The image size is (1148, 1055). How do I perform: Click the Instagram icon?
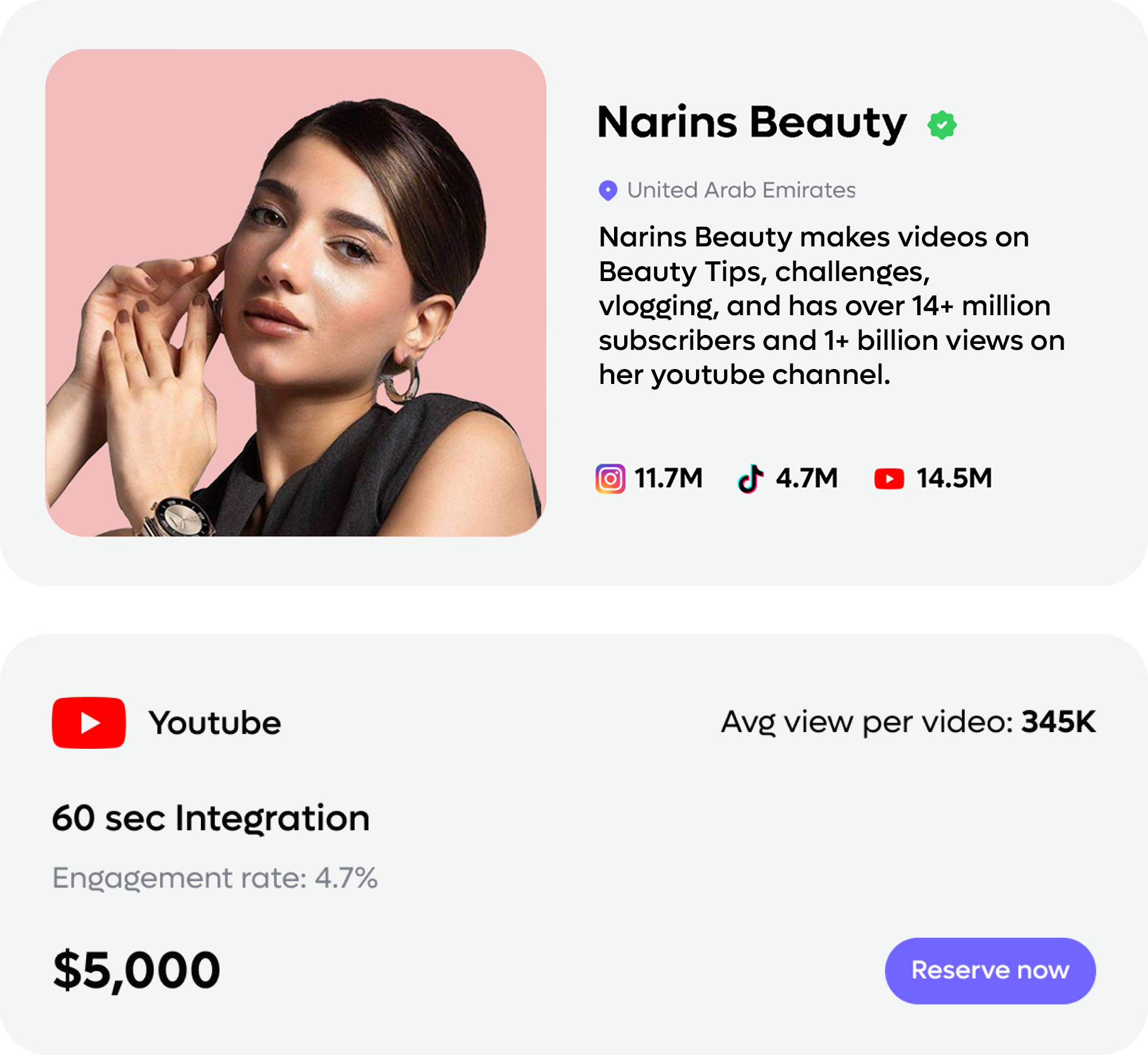[x=610, y=478]
